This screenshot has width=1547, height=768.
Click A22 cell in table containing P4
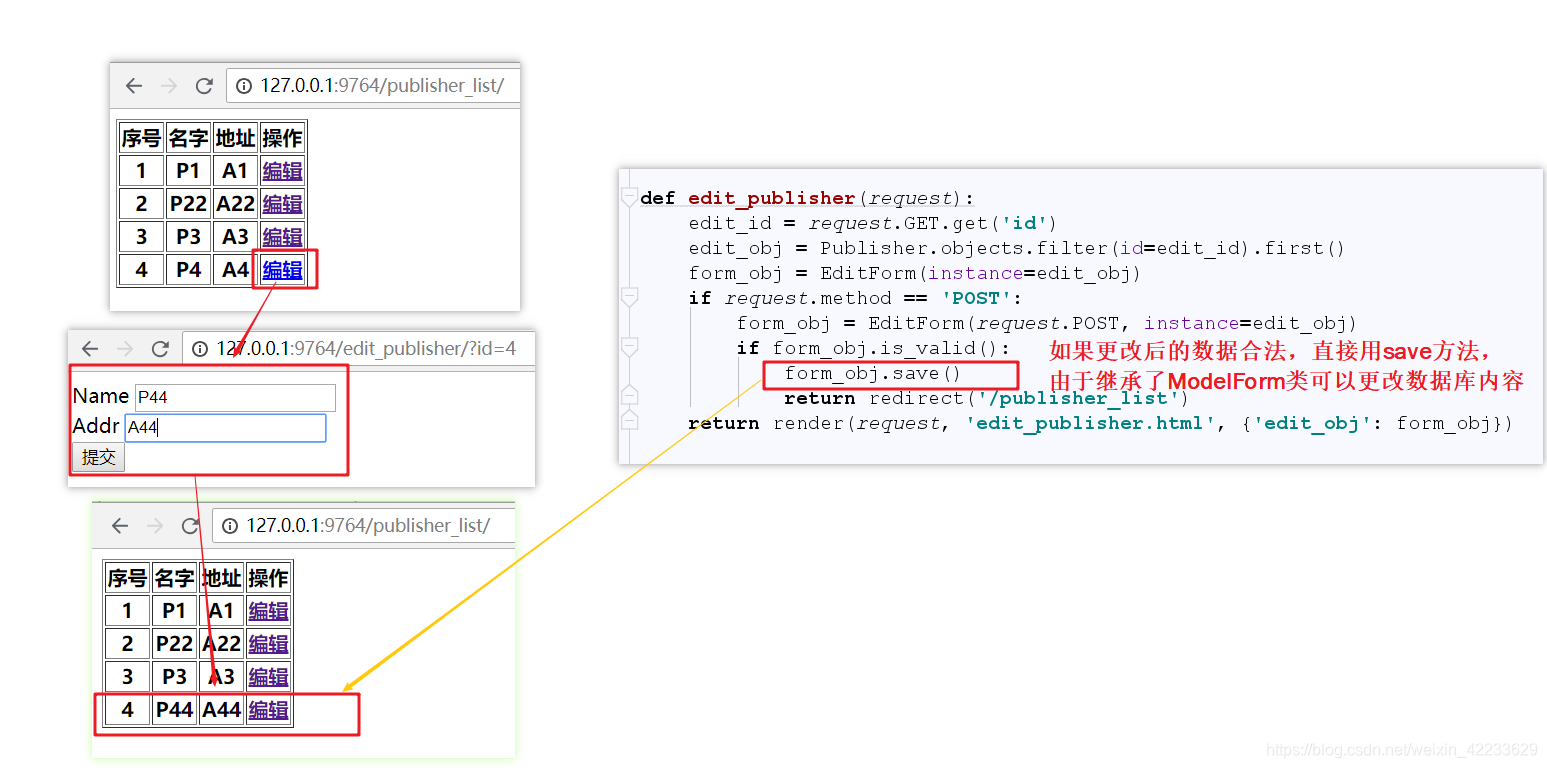(x=235, y=204)
